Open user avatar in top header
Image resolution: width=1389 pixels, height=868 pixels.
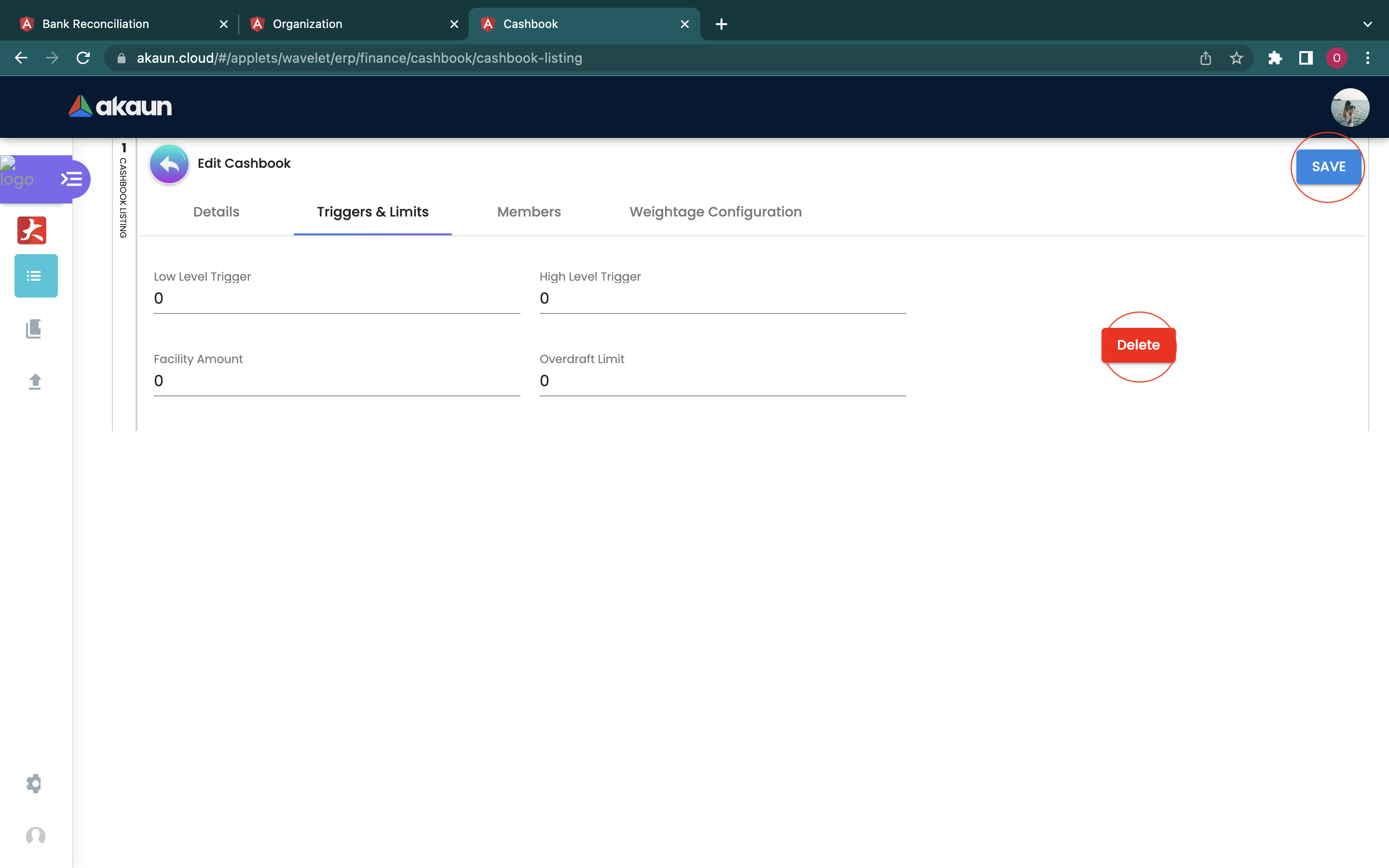(1349, 108)
